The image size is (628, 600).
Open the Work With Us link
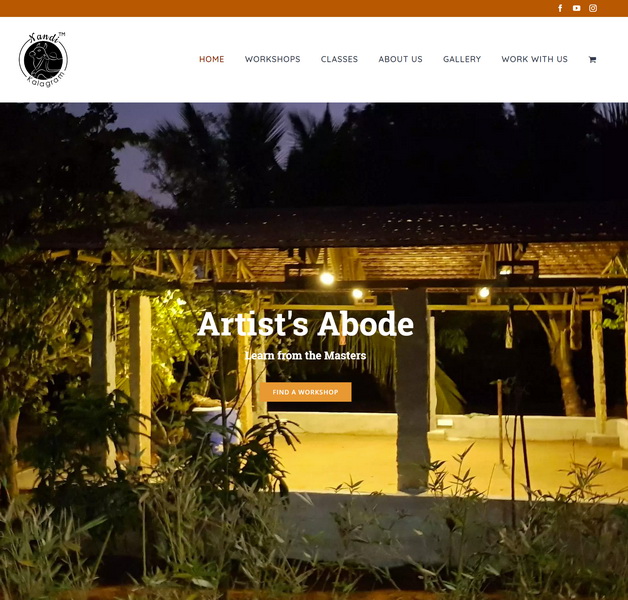(x=534, y=59)
